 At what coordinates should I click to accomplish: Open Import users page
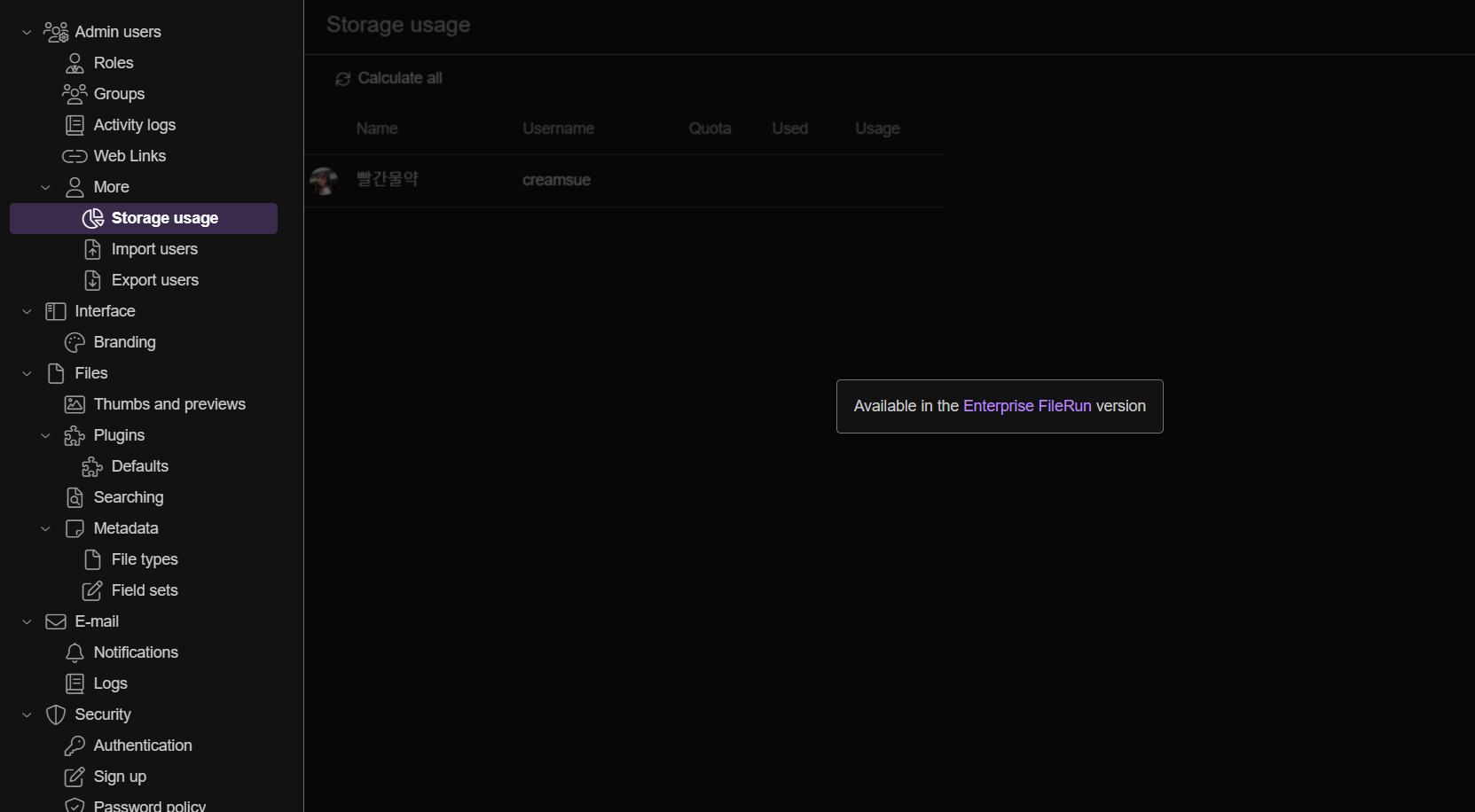(154, 249)
